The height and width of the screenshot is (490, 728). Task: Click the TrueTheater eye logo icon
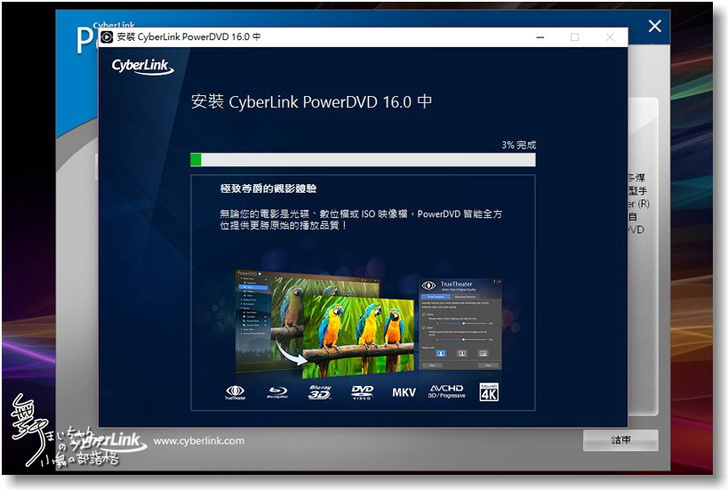(235, 392)
